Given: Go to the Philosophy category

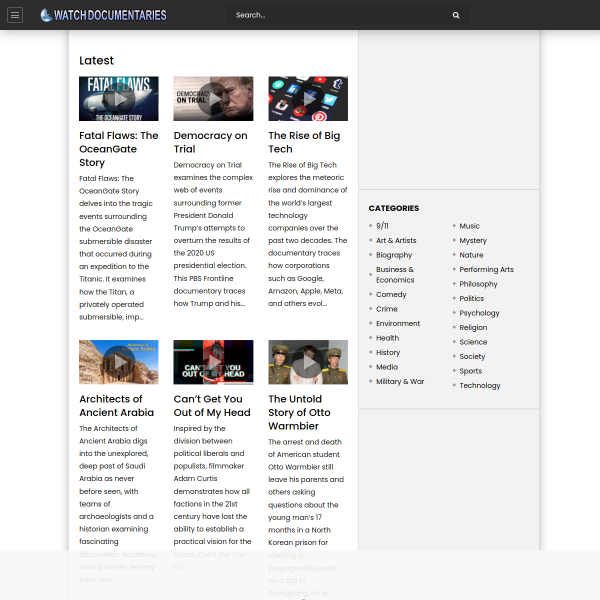Looking at the screenshot, I should (478, 284).
